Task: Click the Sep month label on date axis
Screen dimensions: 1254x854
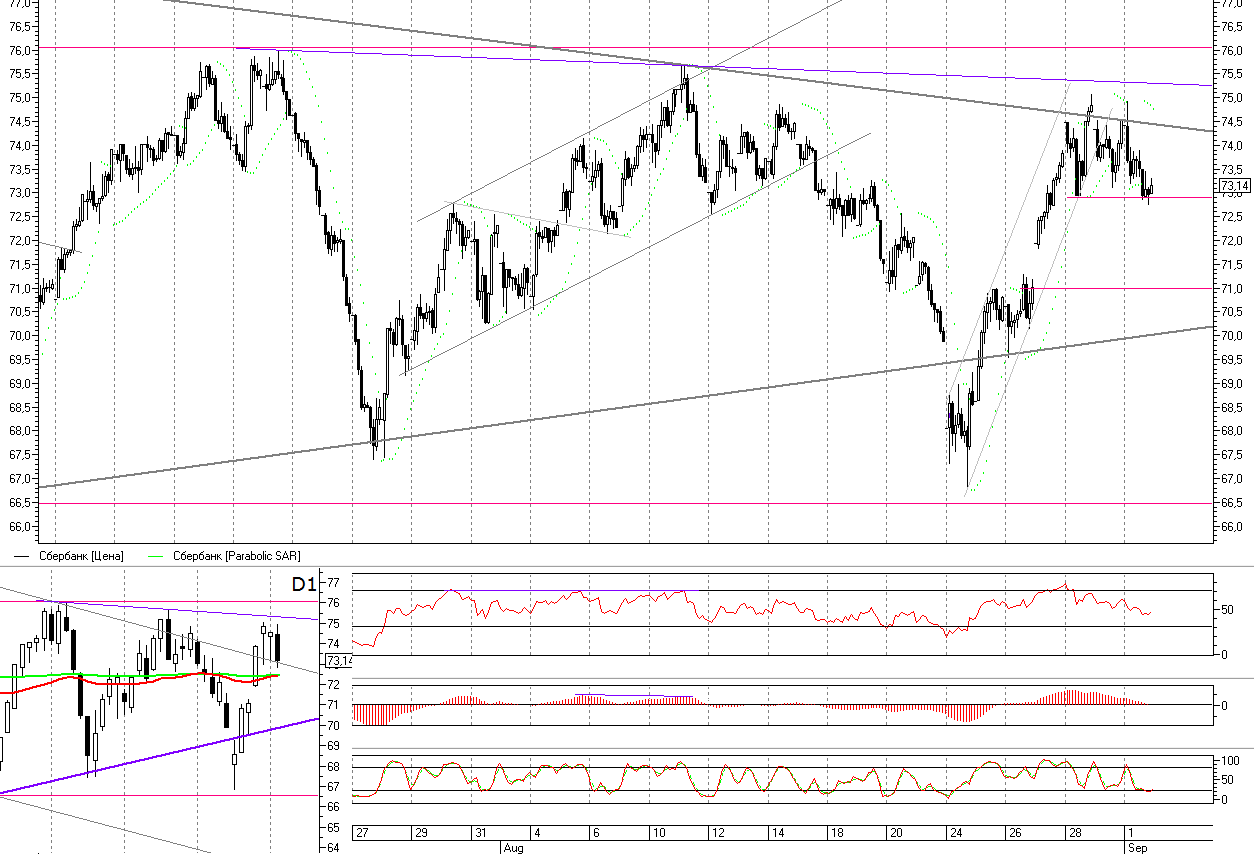Action: (1138, 846)
